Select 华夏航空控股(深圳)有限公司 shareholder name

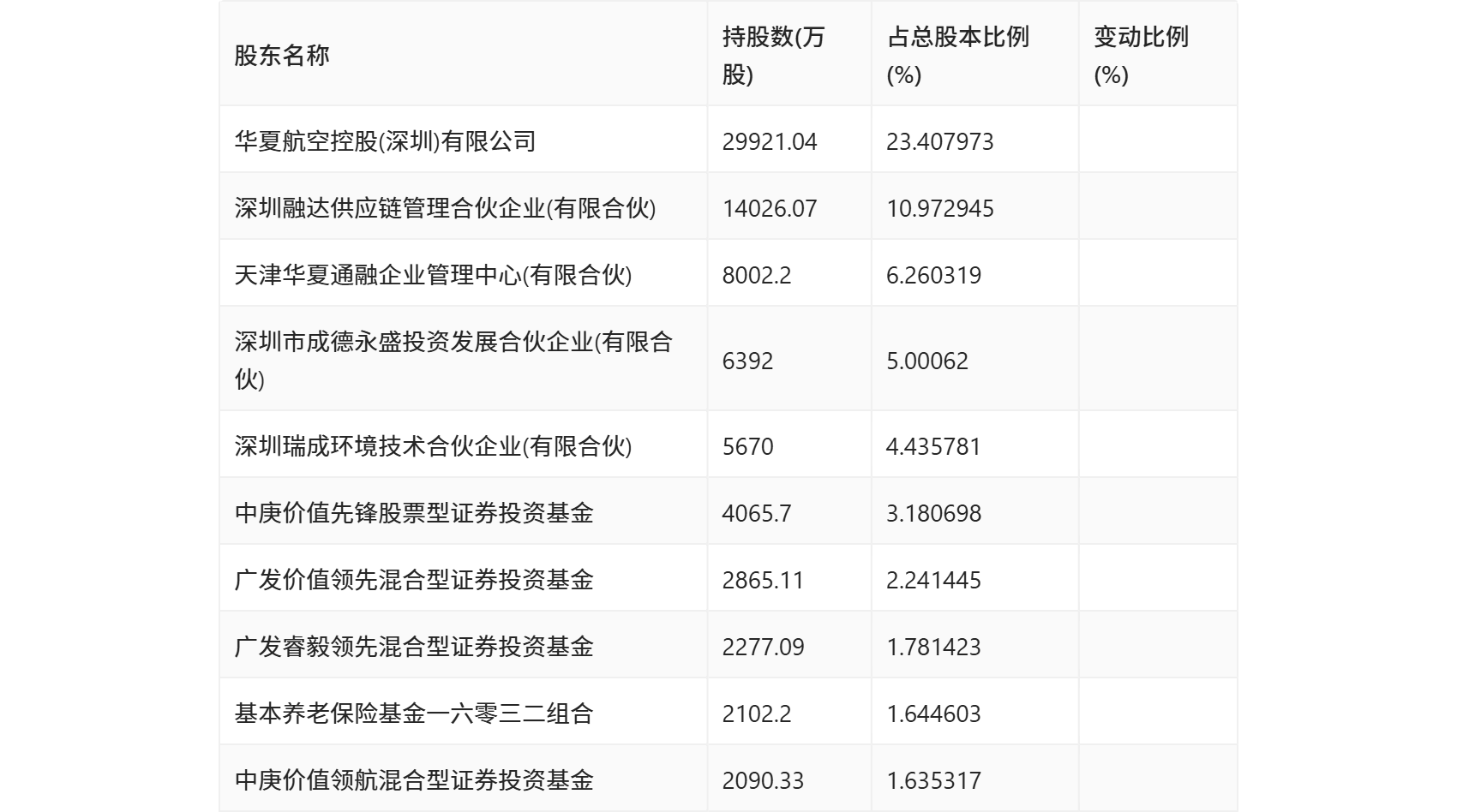pyautogui.click(x=385, y=140)
